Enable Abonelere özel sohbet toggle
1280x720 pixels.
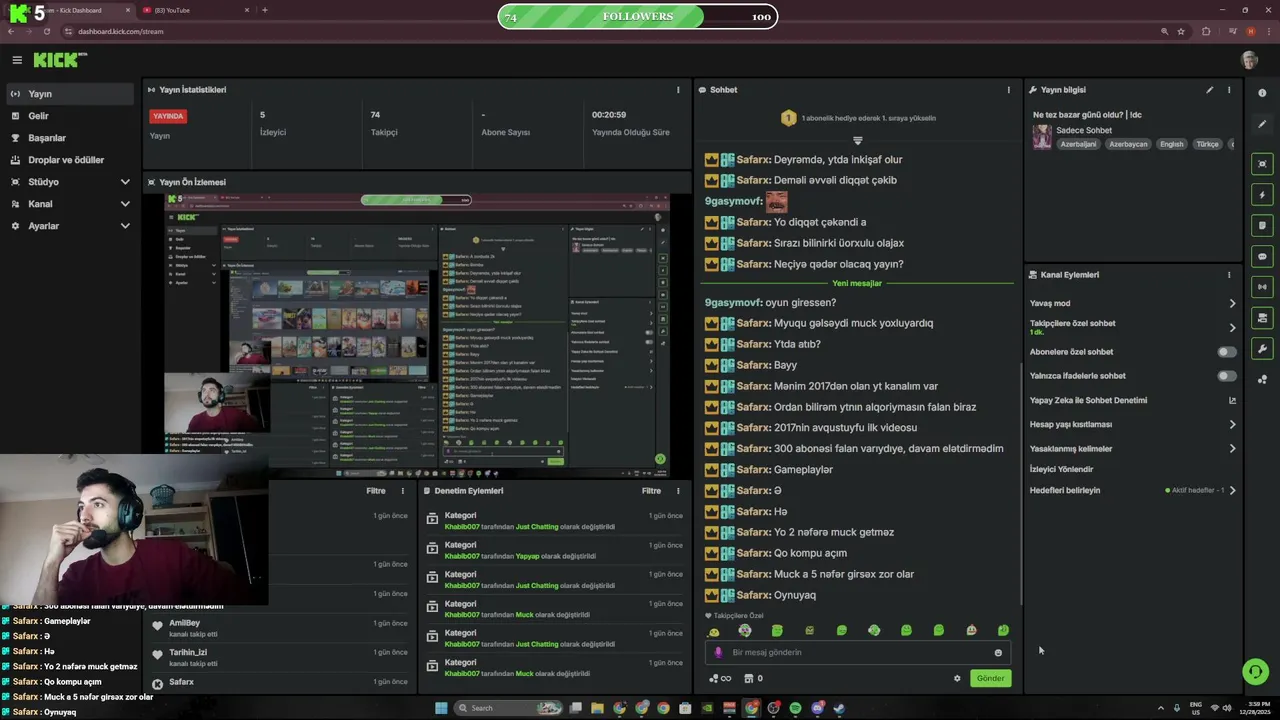click(x=1226, y=352)
